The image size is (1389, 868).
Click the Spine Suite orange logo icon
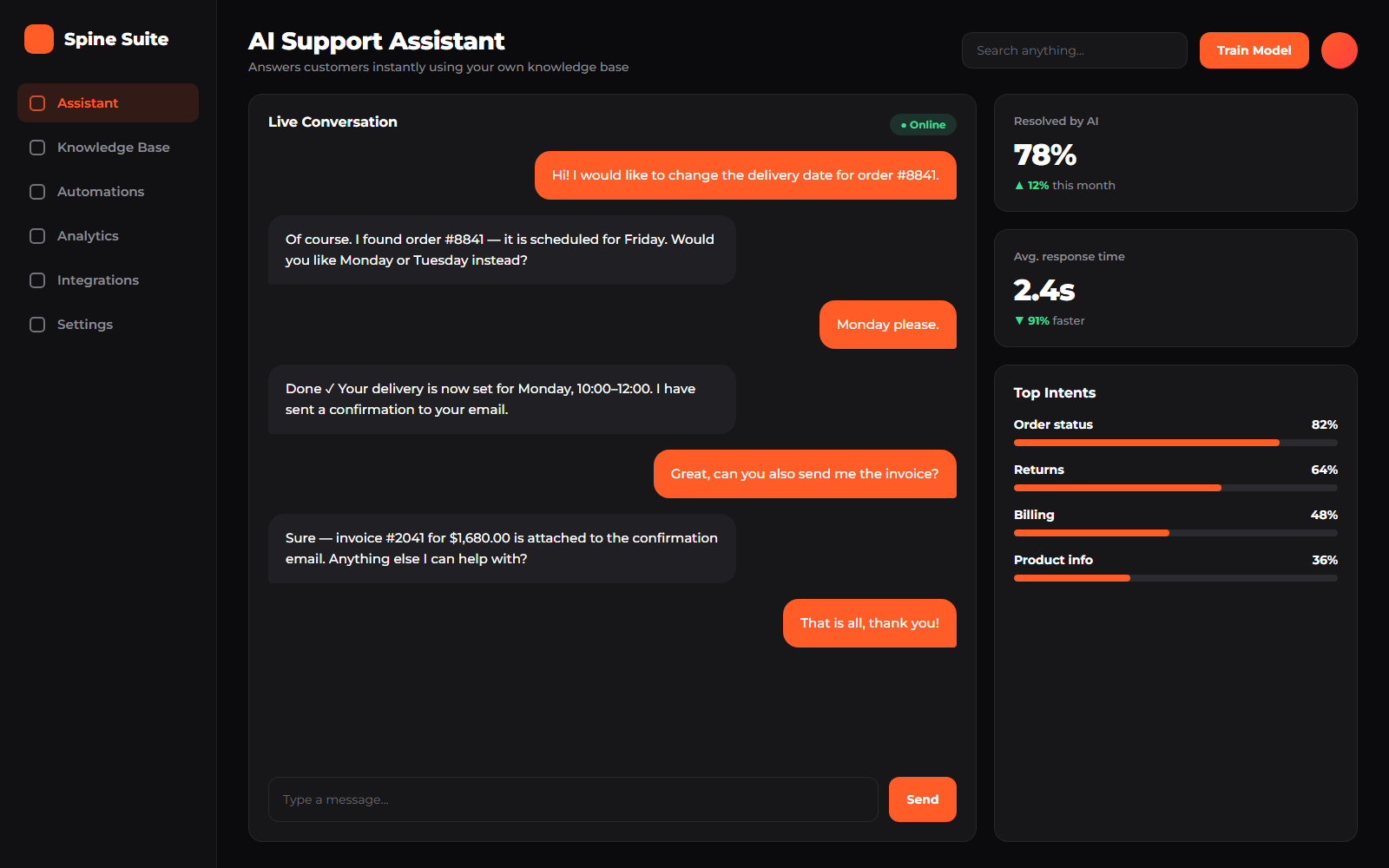tap(39, 39)
